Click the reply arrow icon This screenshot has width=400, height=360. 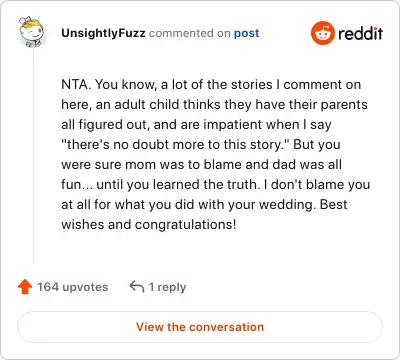tap(137, 287)
